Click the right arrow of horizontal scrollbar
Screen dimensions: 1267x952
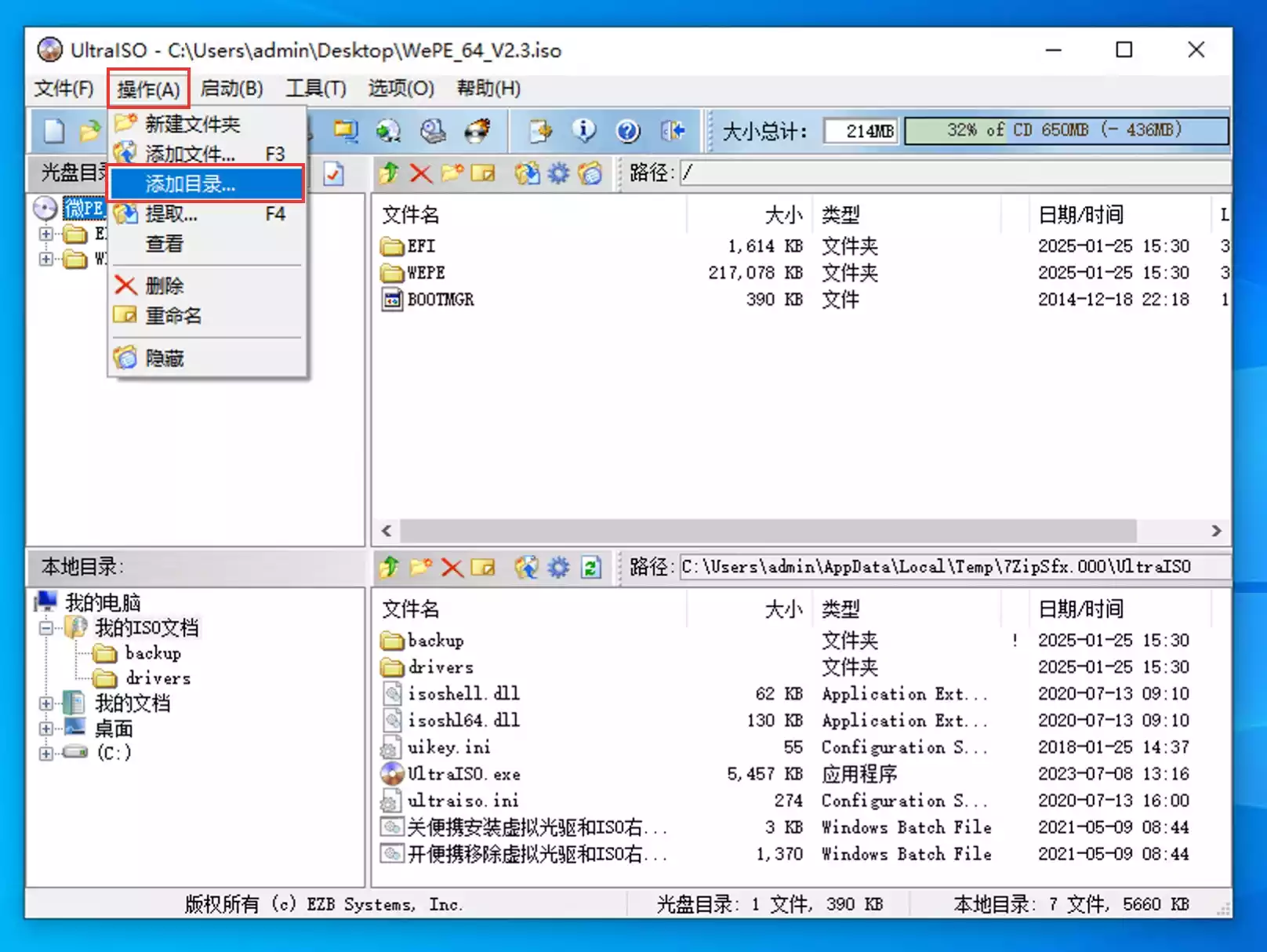[x=1216, y=531]
